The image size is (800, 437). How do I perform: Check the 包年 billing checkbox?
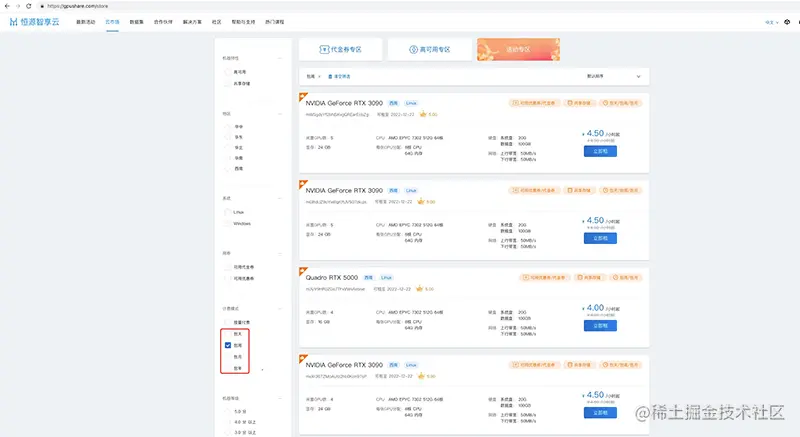(x=228, y=368)
